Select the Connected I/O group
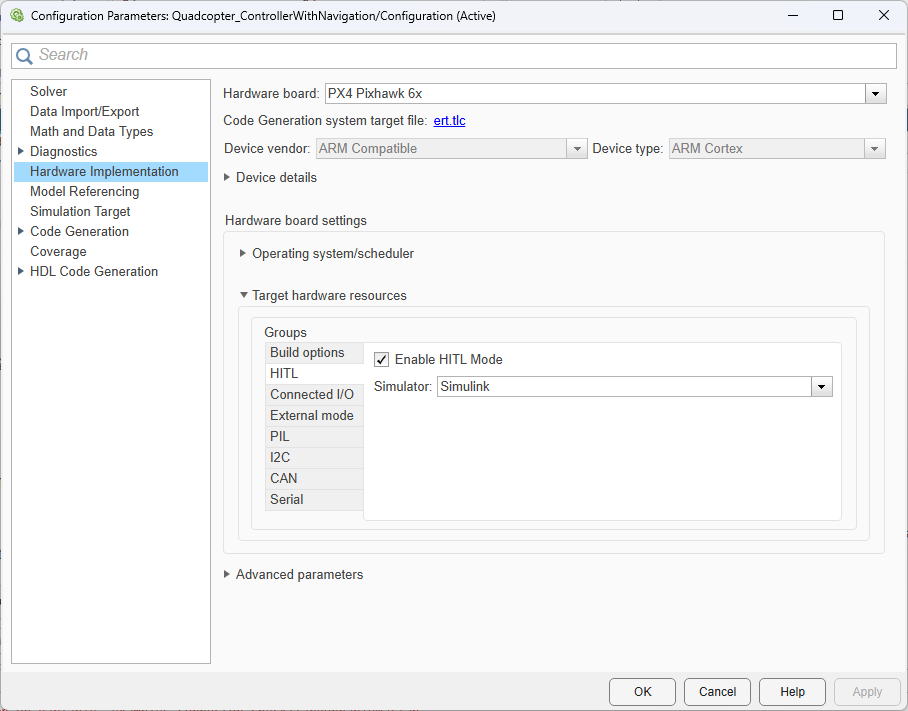The image size is (908, 711). point(314,395)
